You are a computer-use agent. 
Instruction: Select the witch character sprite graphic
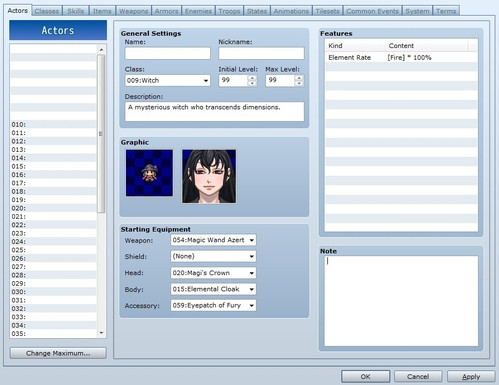149,173
